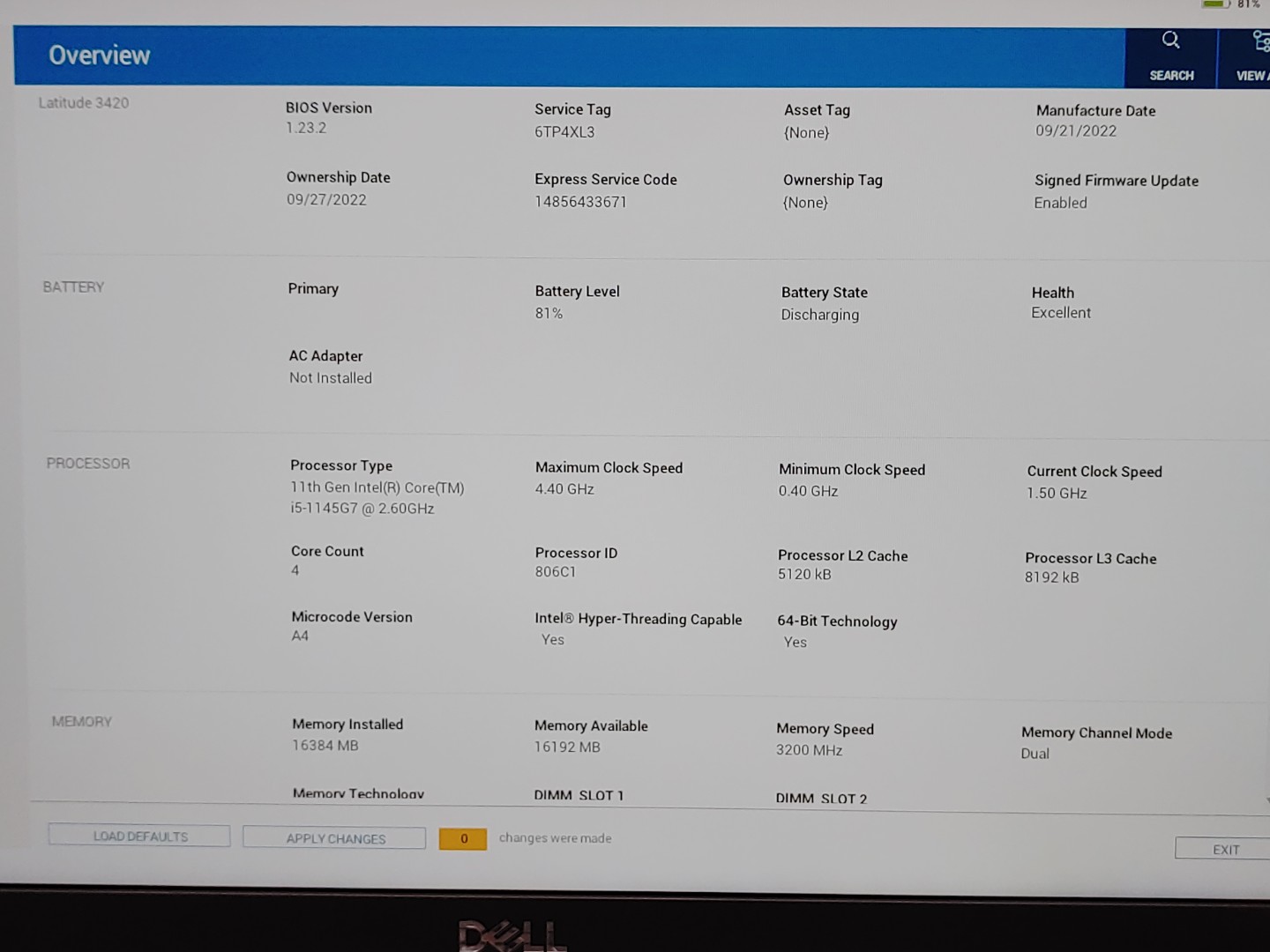Click the BIOS Version value 1.23.2
The height and width of the screenshot is (952, 1270).
306,128
